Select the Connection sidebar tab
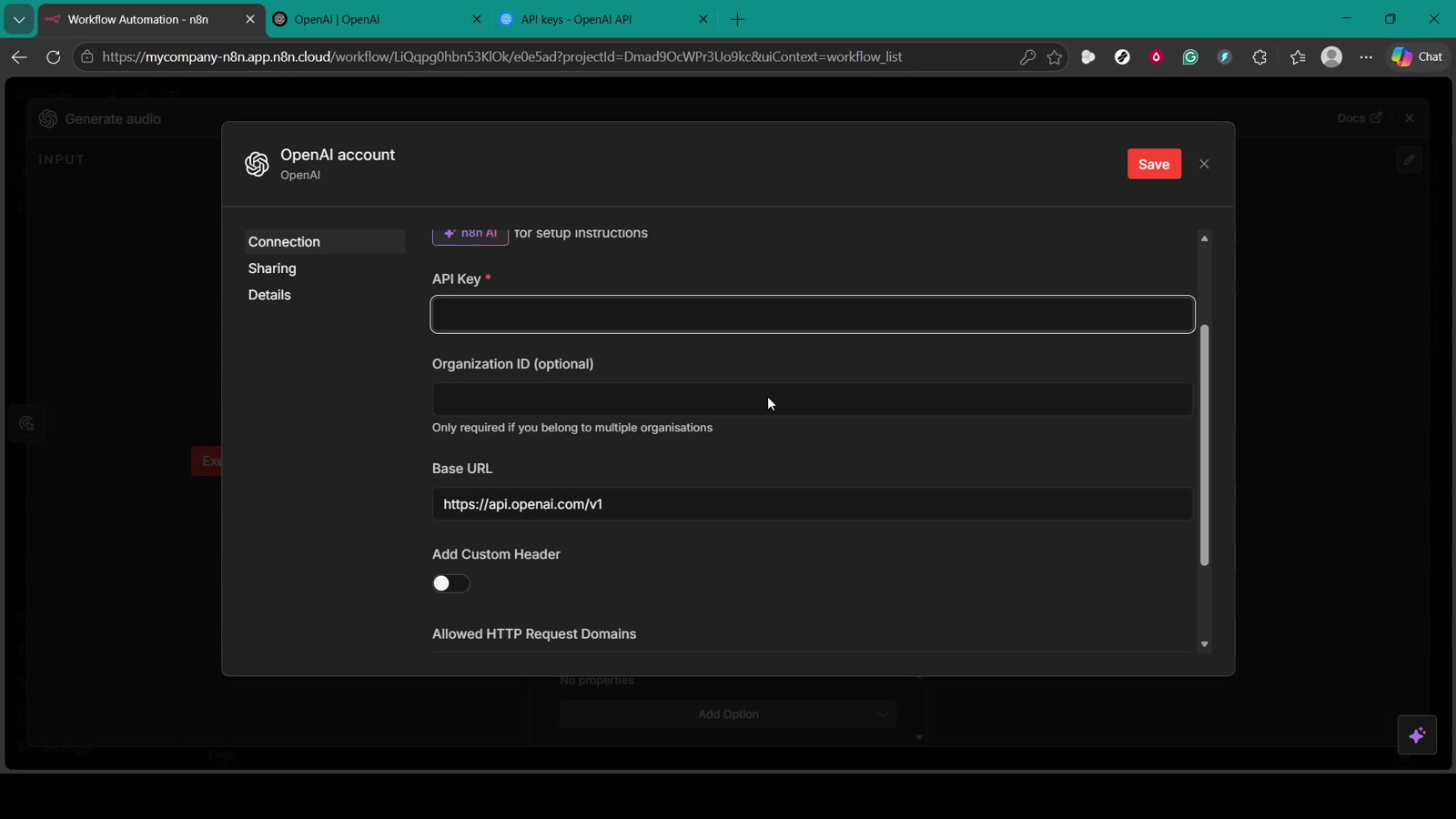 pyautogui.click(x=325, y=242)
